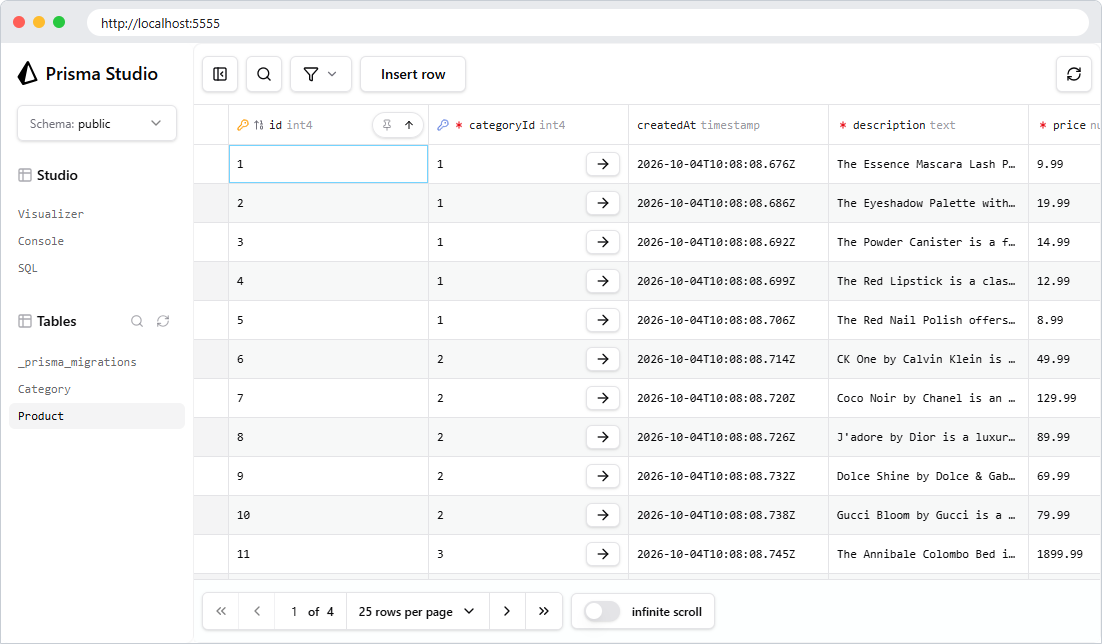Refresh the table data
The width and height of the screenshot is (1102, 644).
point(1074,75)
